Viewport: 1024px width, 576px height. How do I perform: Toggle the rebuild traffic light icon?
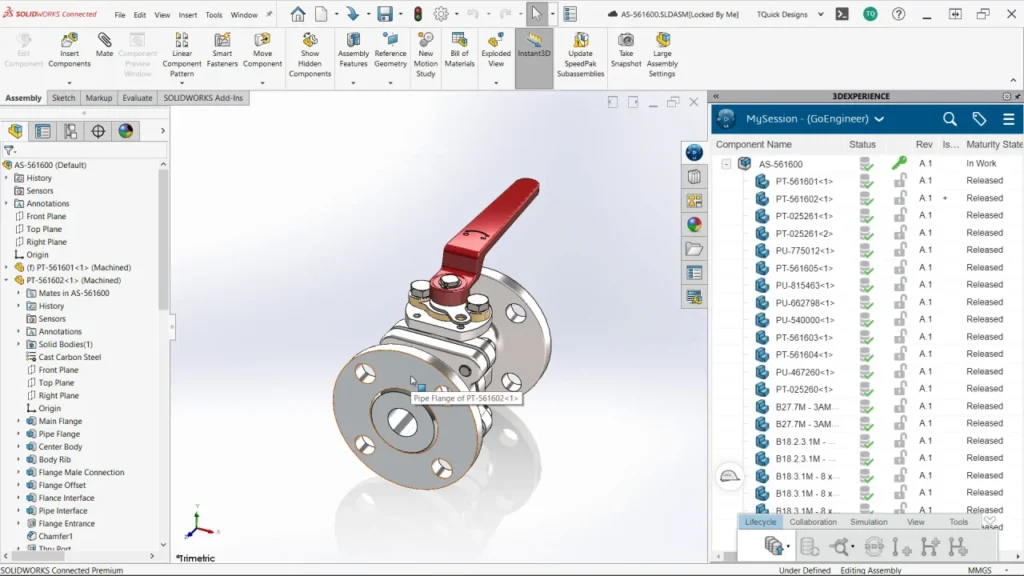[x=416, y=15]
